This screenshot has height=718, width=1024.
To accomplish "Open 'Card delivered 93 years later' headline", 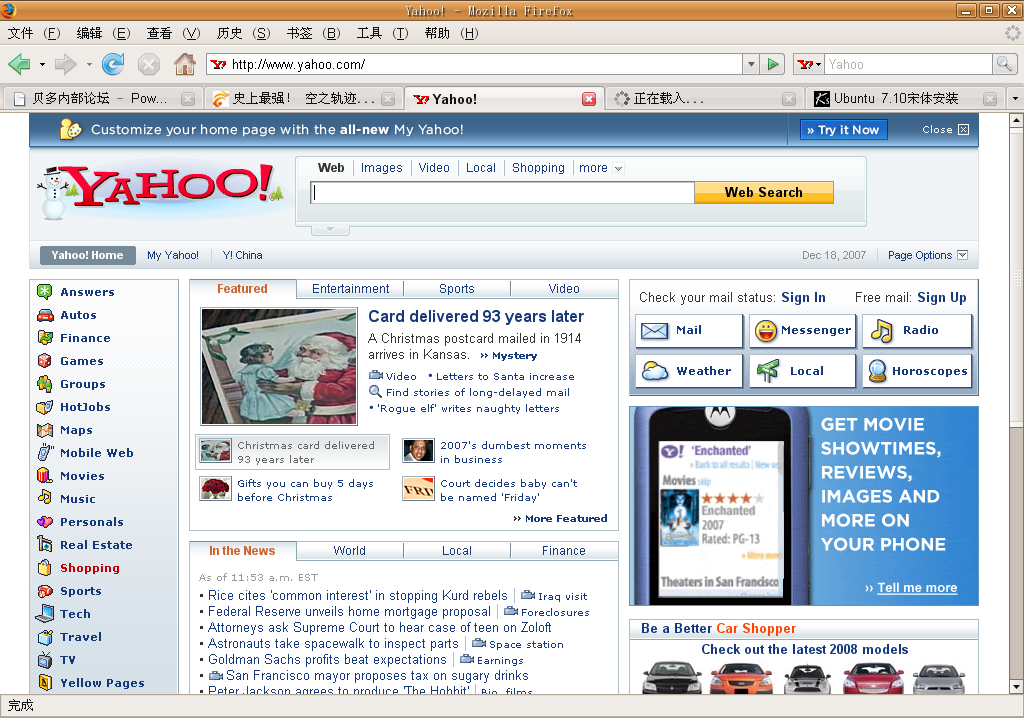I will [476, 316].
